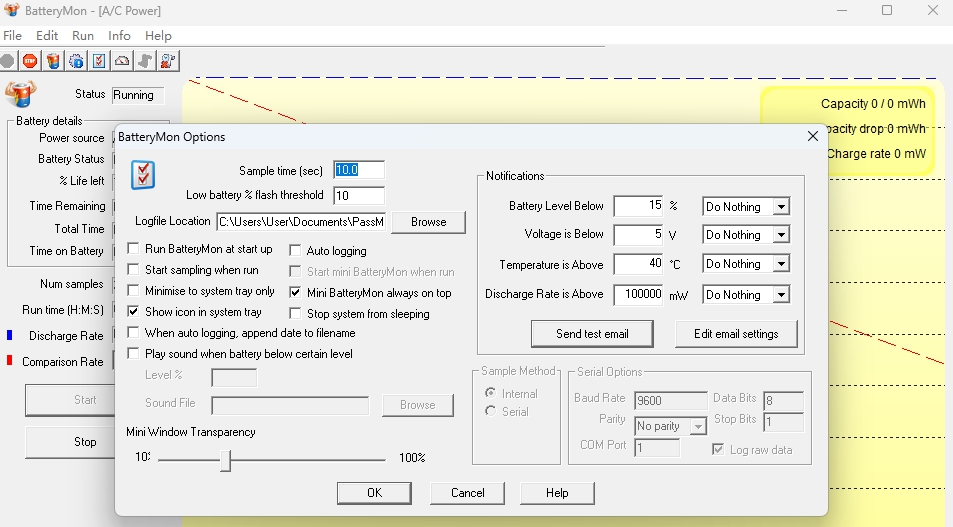The image size is (953, 527).
Task: Tick the Auto logging checkbox
Action: point(296,251)
